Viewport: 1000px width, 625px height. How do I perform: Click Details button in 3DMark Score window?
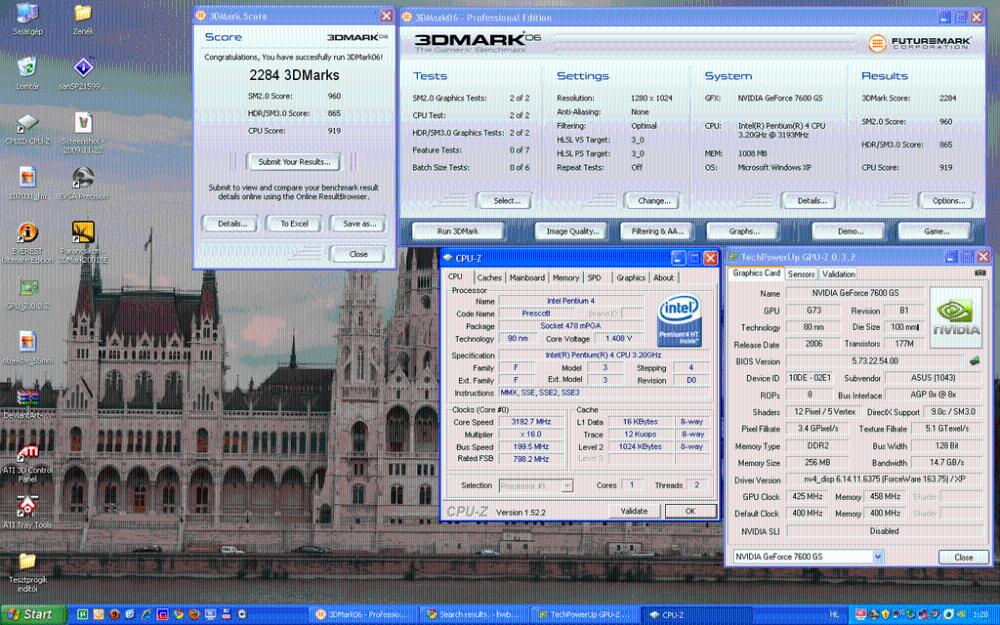coord(232,224)
